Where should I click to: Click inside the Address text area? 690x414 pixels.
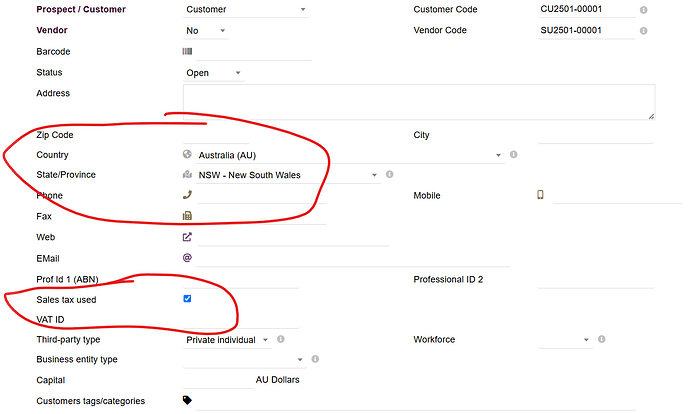tap(418, 102)
